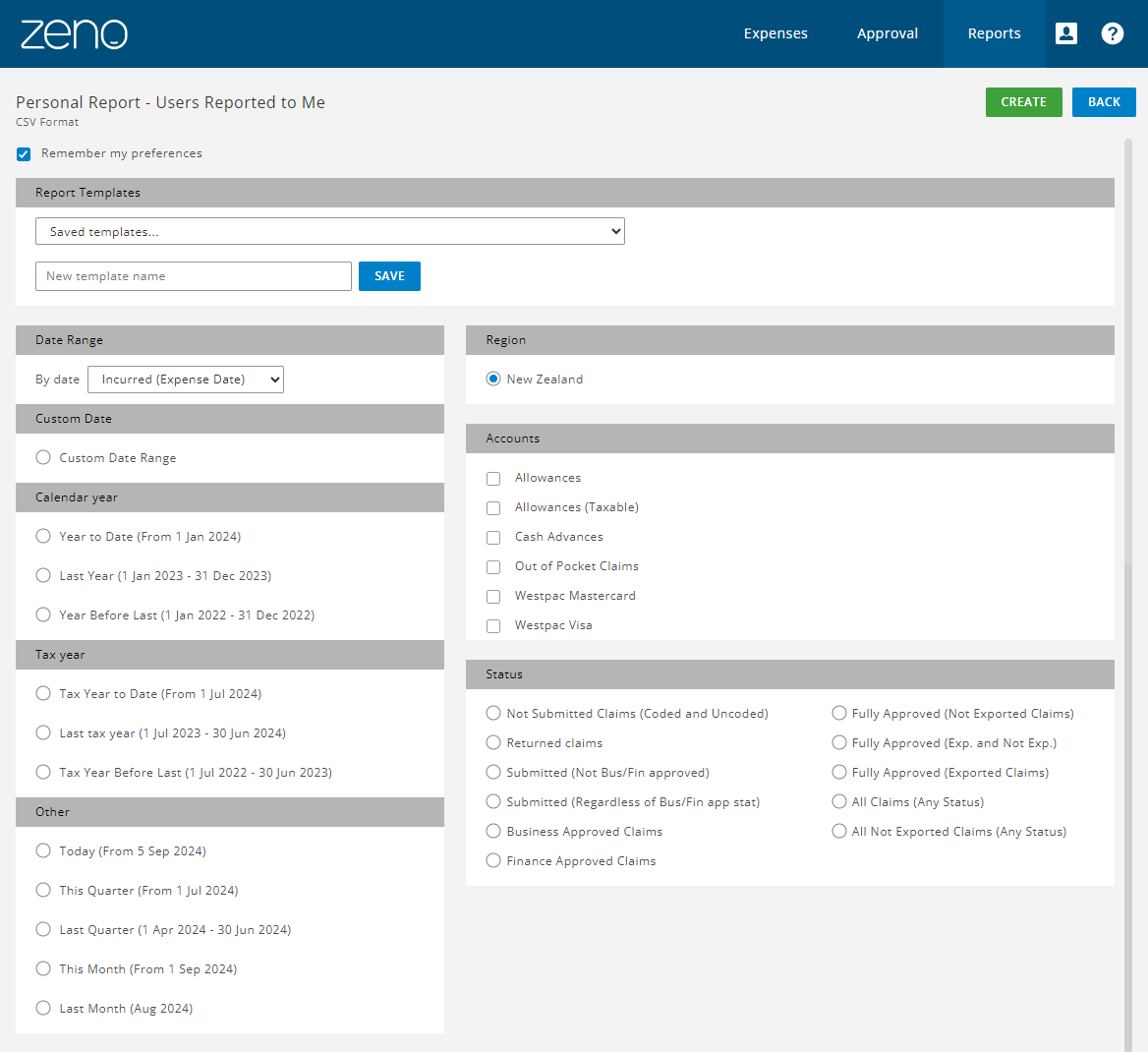Tick the Out of Pocket Claims checkbox

[x=493, y=567]
